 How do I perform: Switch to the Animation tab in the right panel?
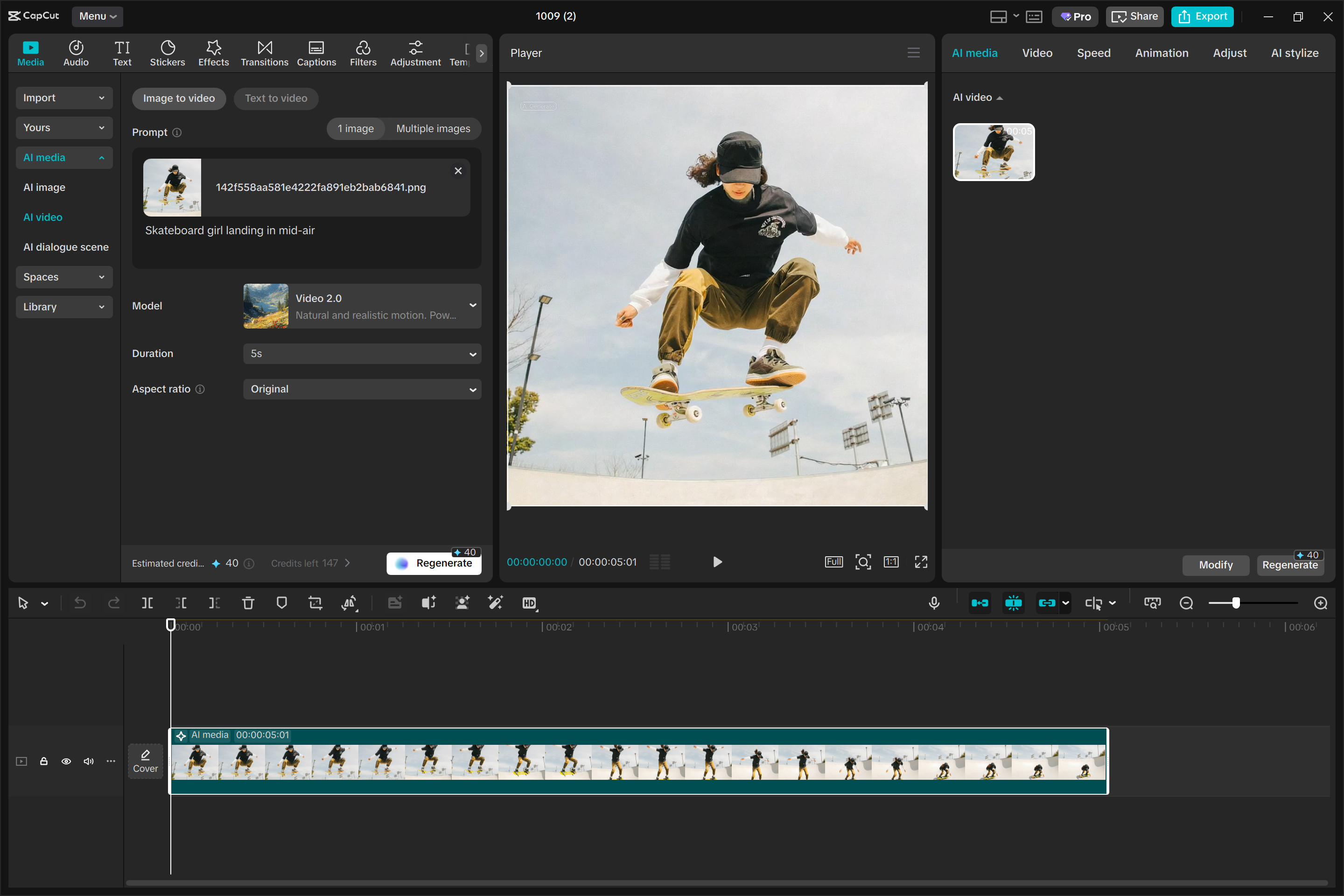[x=1161, y=53]
